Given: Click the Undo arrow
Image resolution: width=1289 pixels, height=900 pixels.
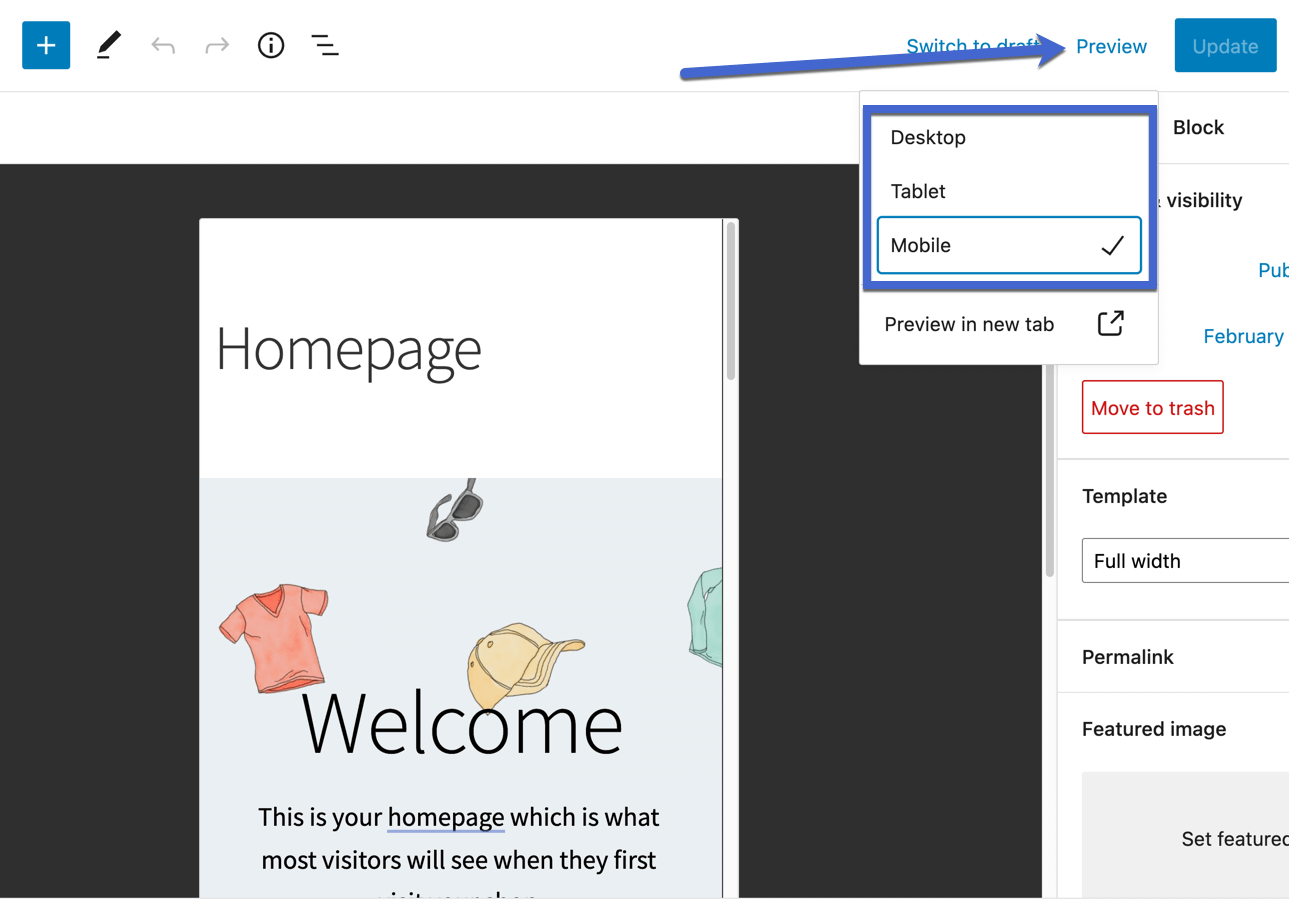Looking at the screenshot, I should coord(163,45).
